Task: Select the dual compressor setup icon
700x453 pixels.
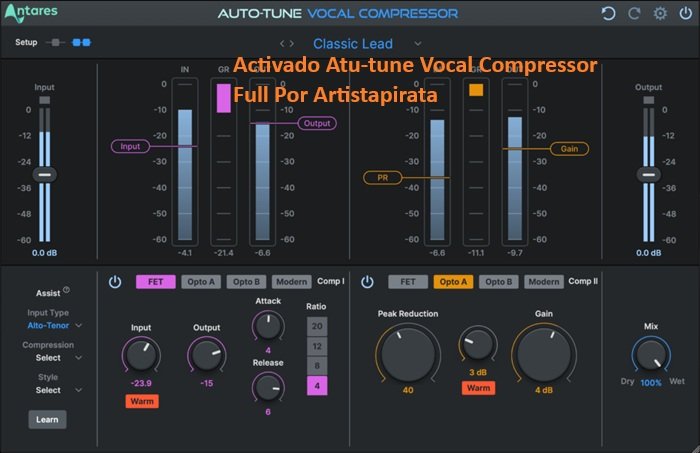Action: point(82,42)
